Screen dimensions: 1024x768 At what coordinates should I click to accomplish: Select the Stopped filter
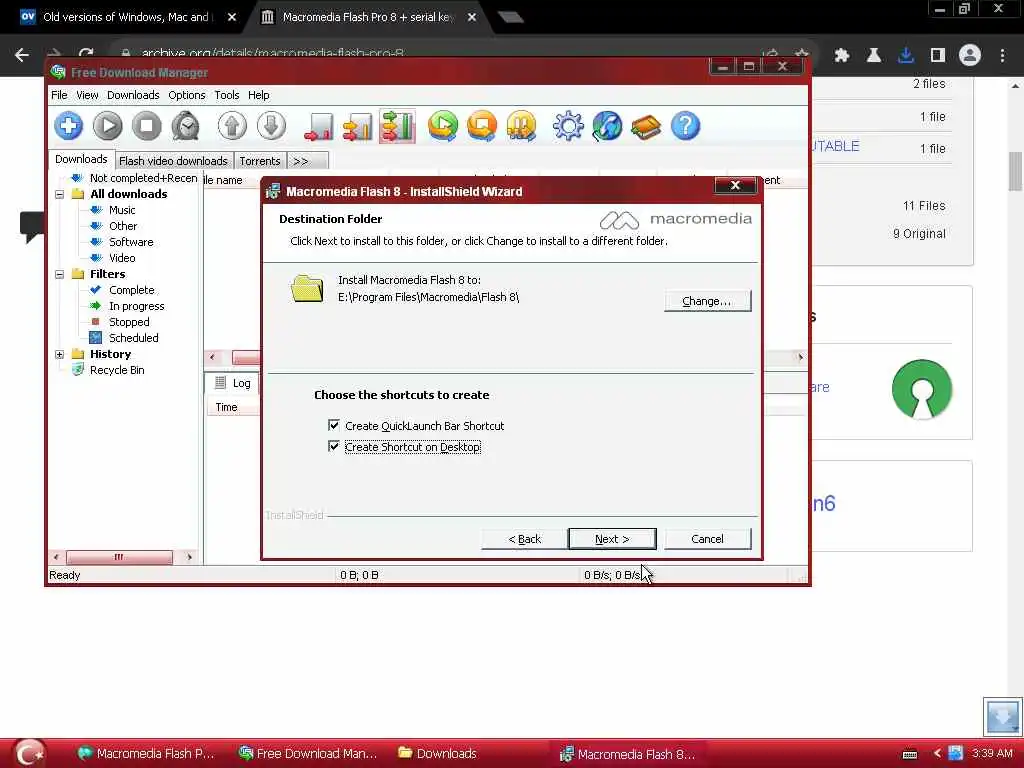pyautogui.click(x=129, y=322)
